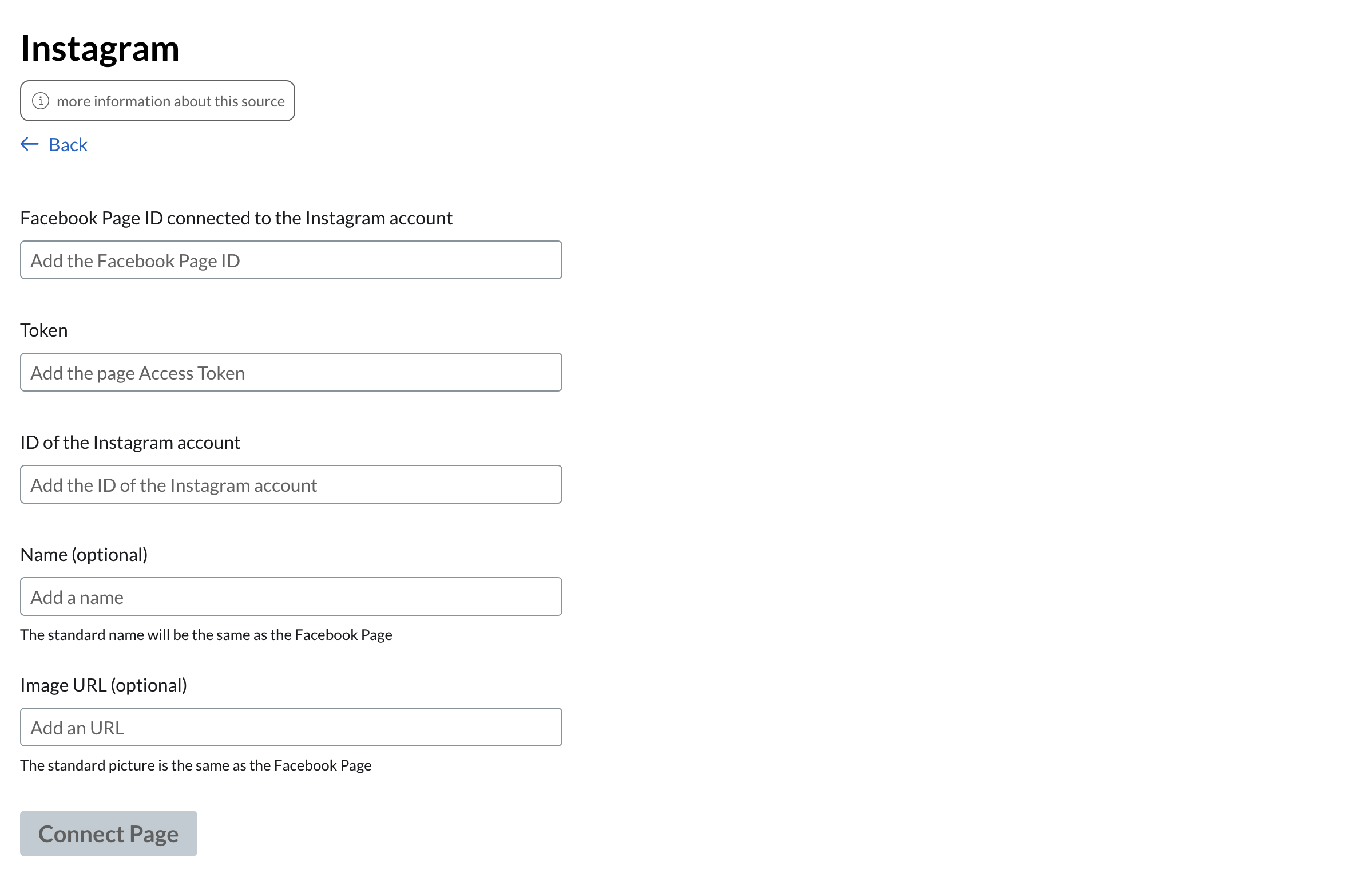
Task: Select the Instagram account ID input box
Action: [x=291, y=485]
